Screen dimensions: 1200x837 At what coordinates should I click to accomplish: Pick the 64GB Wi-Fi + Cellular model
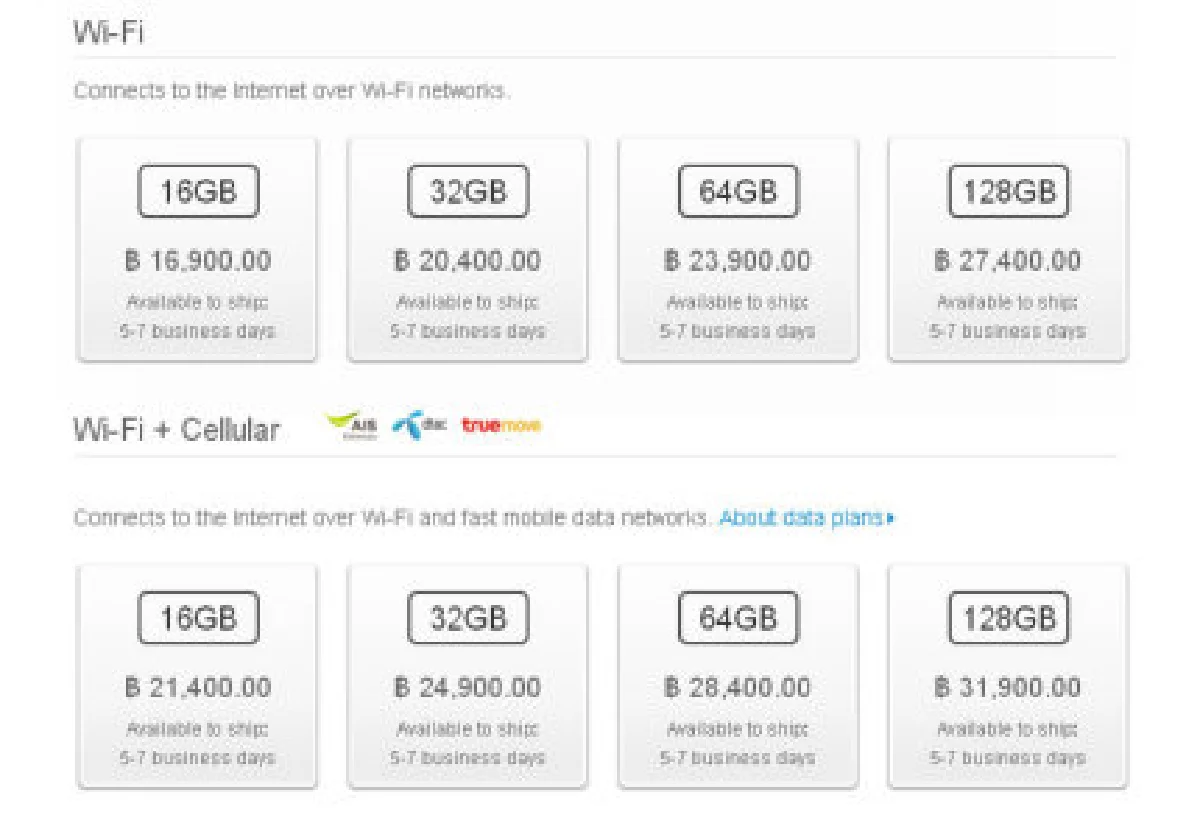[738, 619]
